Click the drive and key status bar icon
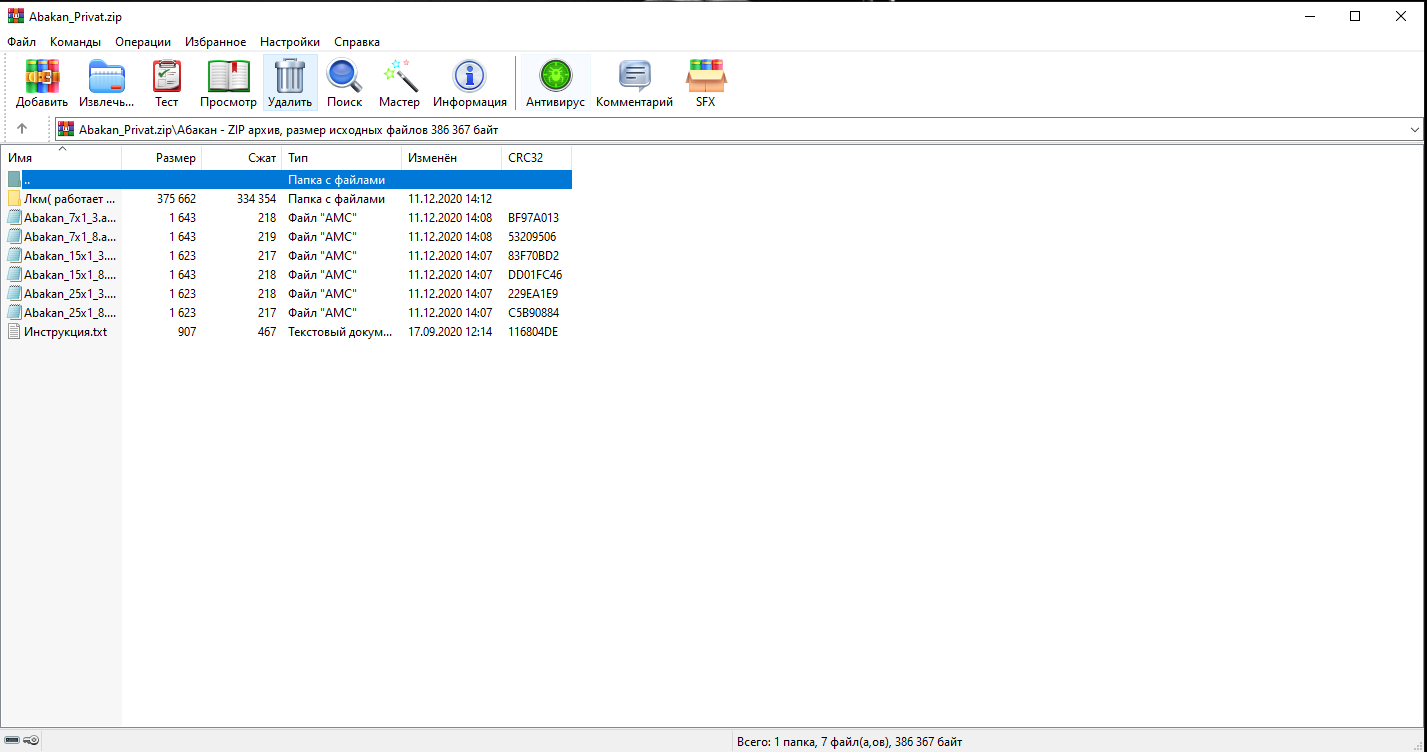This screenshot has height=752, width=1427. pyautogui.click(x=21, y=740)
